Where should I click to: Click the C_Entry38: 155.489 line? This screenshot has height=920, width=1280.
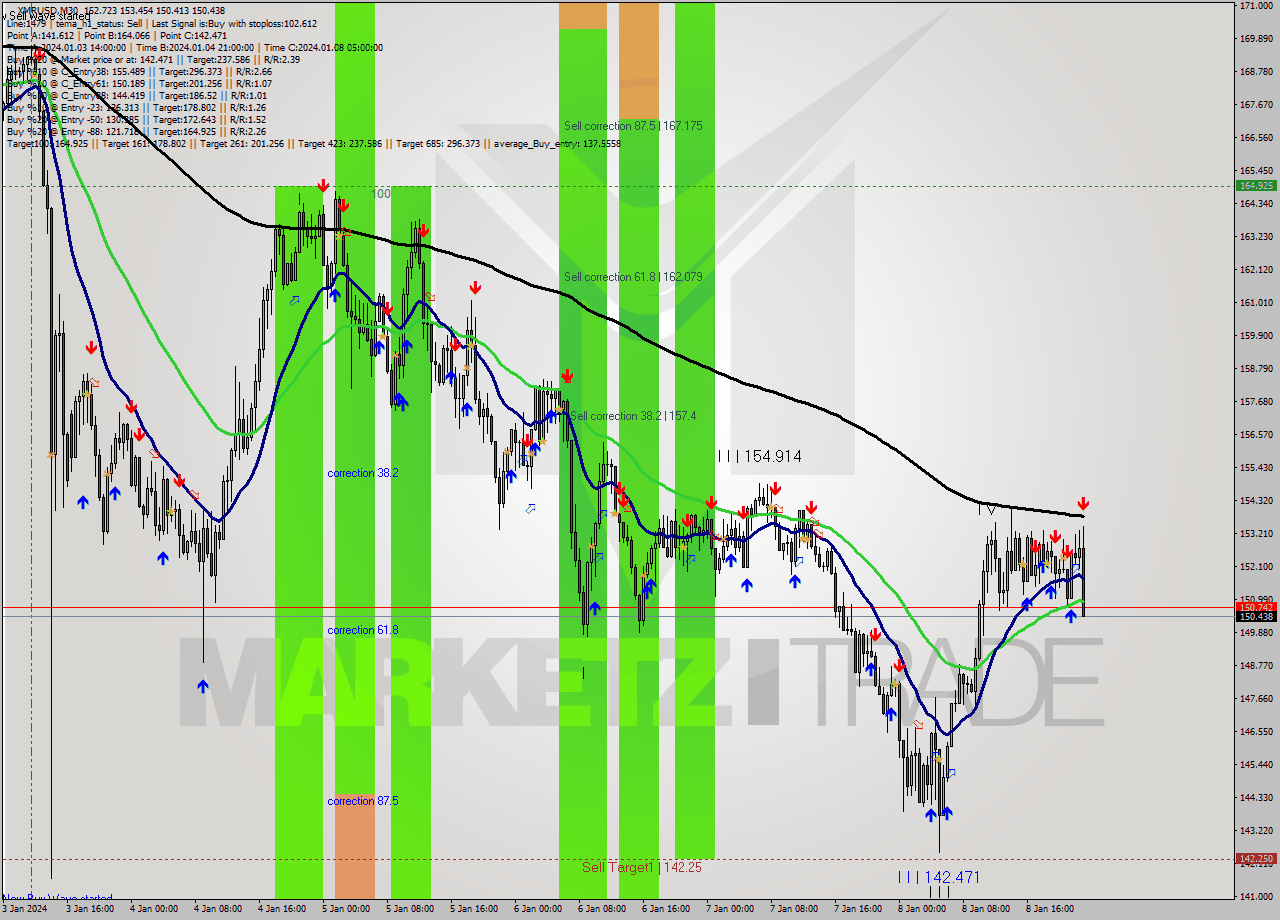click(139, 71)
